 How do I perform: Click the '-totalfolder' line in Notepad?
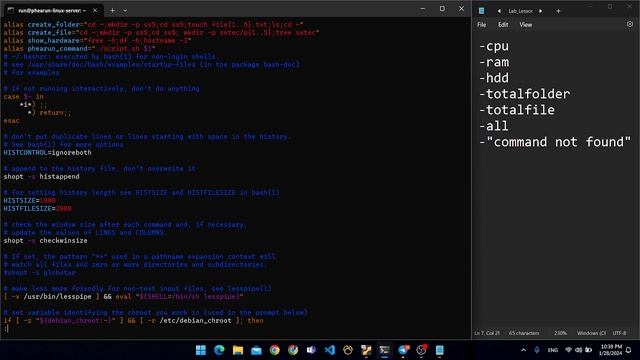[524, 94]
